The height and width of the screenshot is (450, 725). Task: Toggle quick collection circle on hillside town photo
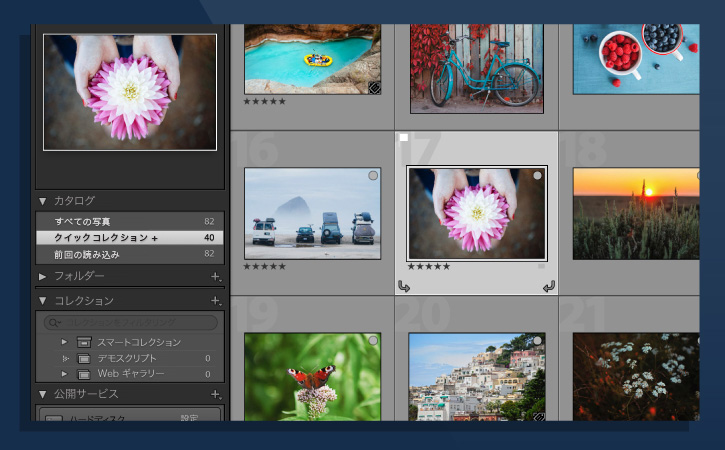pyautogui.click(x=537, y=340)
